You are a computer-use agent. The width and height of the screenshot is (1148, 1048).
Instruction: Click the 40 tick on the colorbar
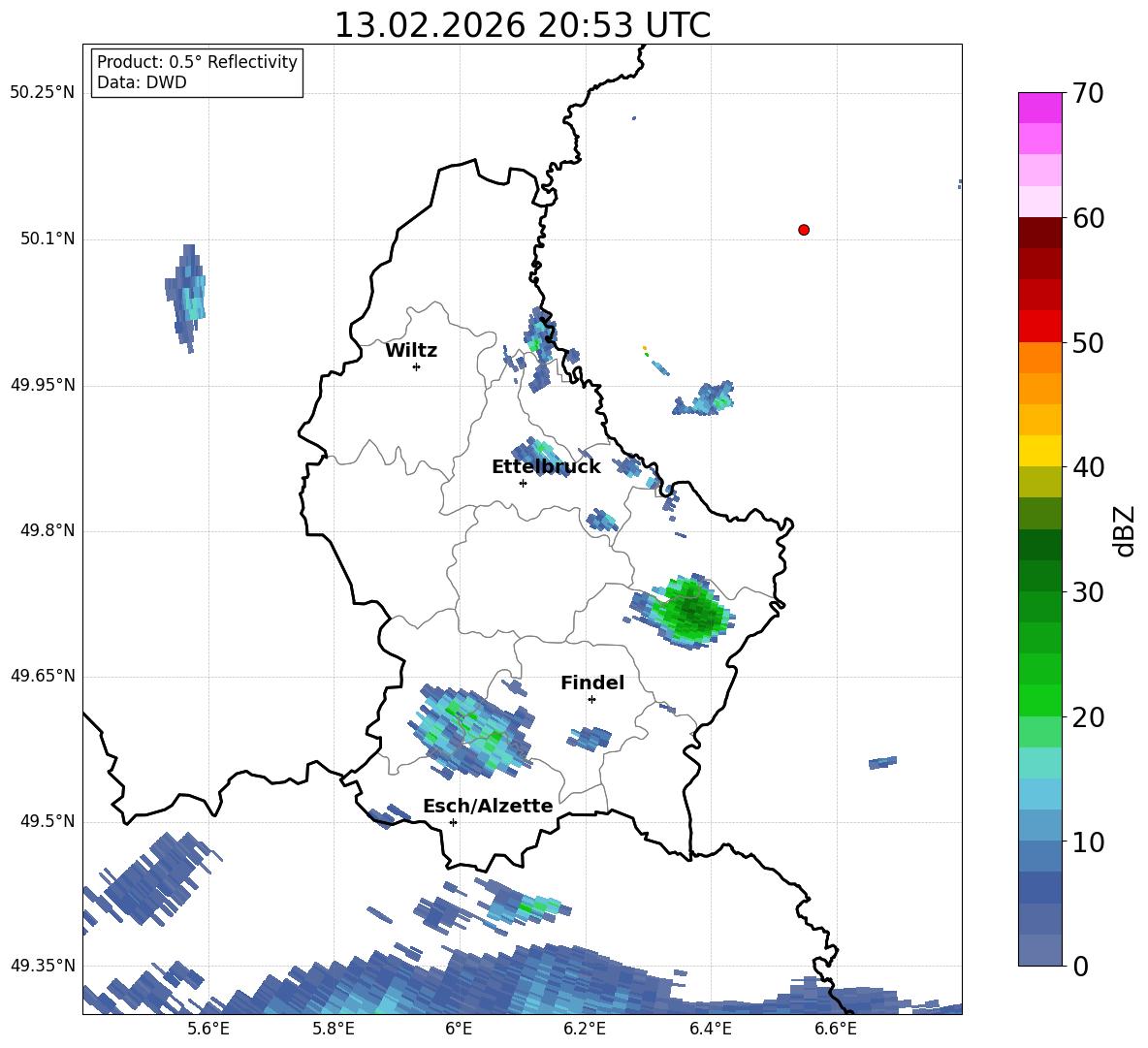pyautogui.click(x=1088, y=467)
